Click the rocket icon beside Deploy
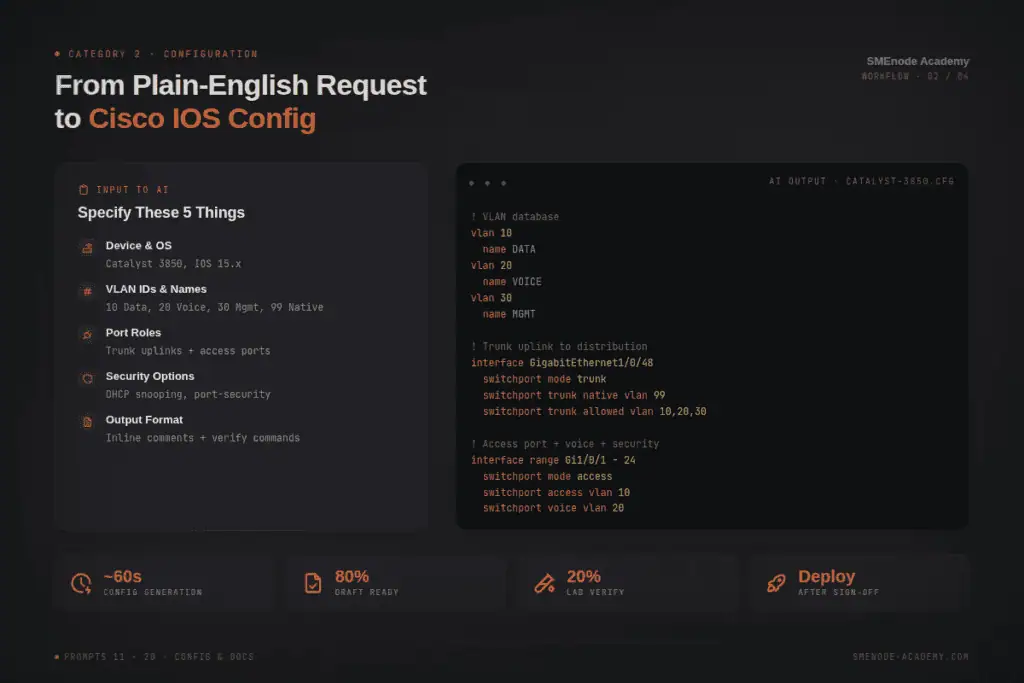The height and width of the screenshot is (683, 1024). 776,583
